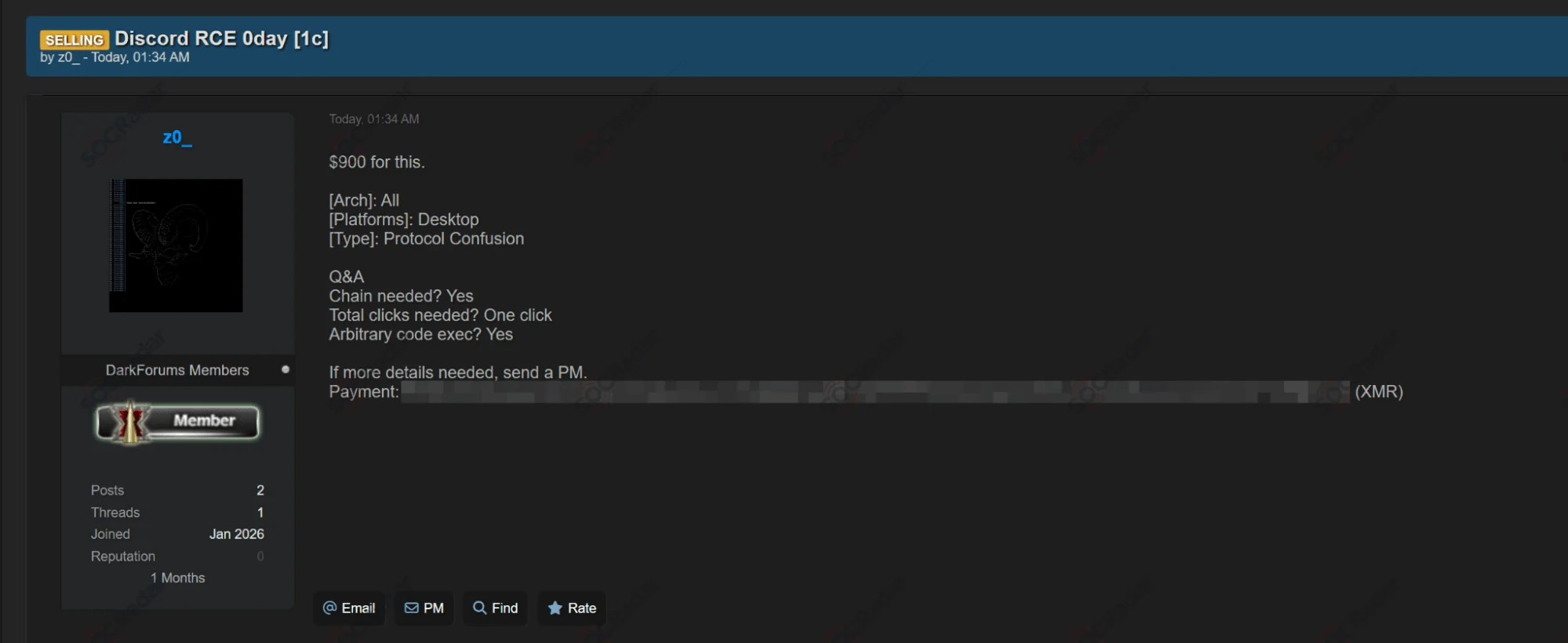This screenshot has width=1568, height=643.
Task: Click 'Total clicks needed? One click' line
Action: tap(440, 315)
